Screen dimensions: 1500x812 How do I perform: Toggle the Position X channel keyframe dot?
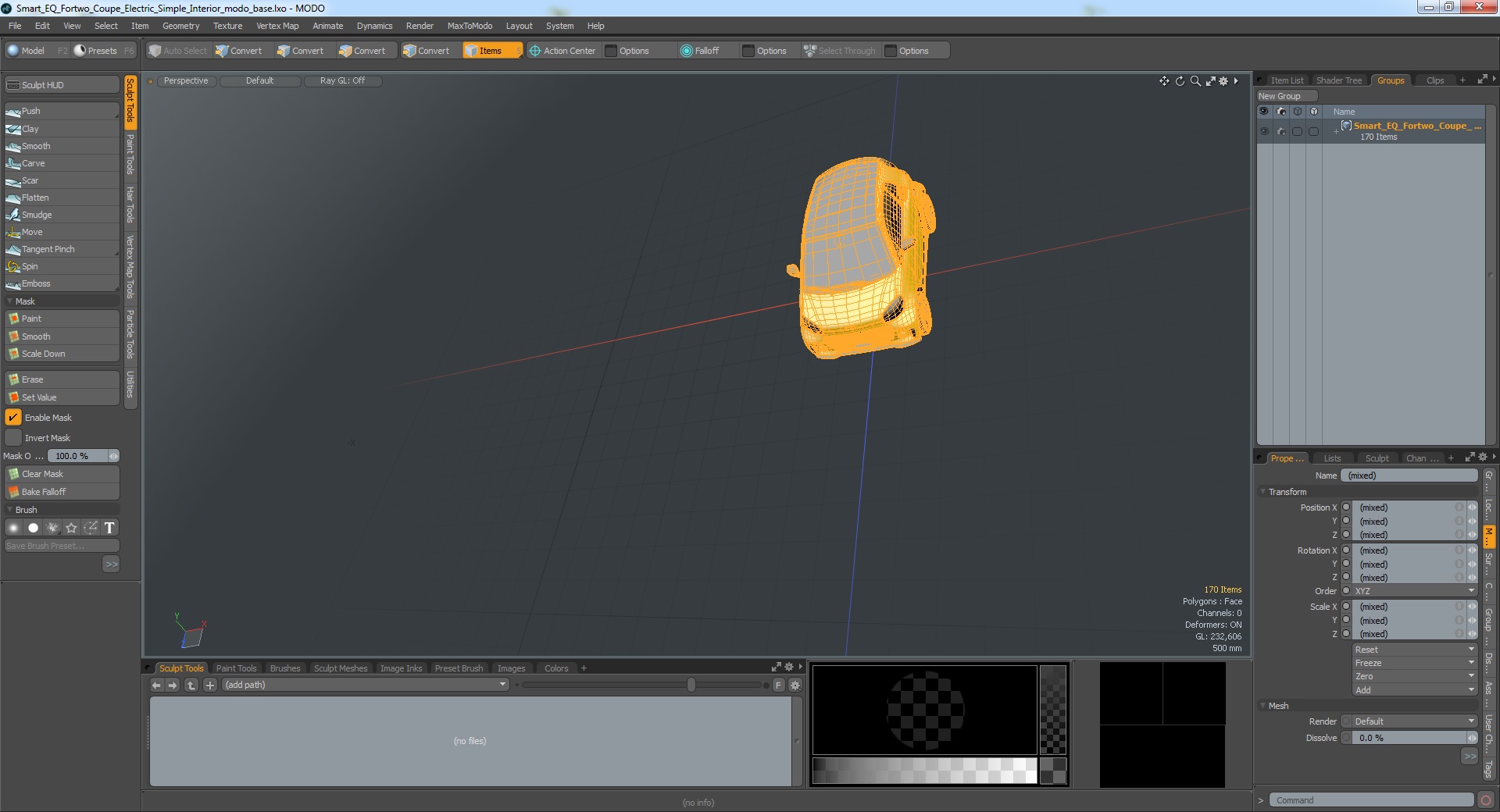tap(1346, 507)
